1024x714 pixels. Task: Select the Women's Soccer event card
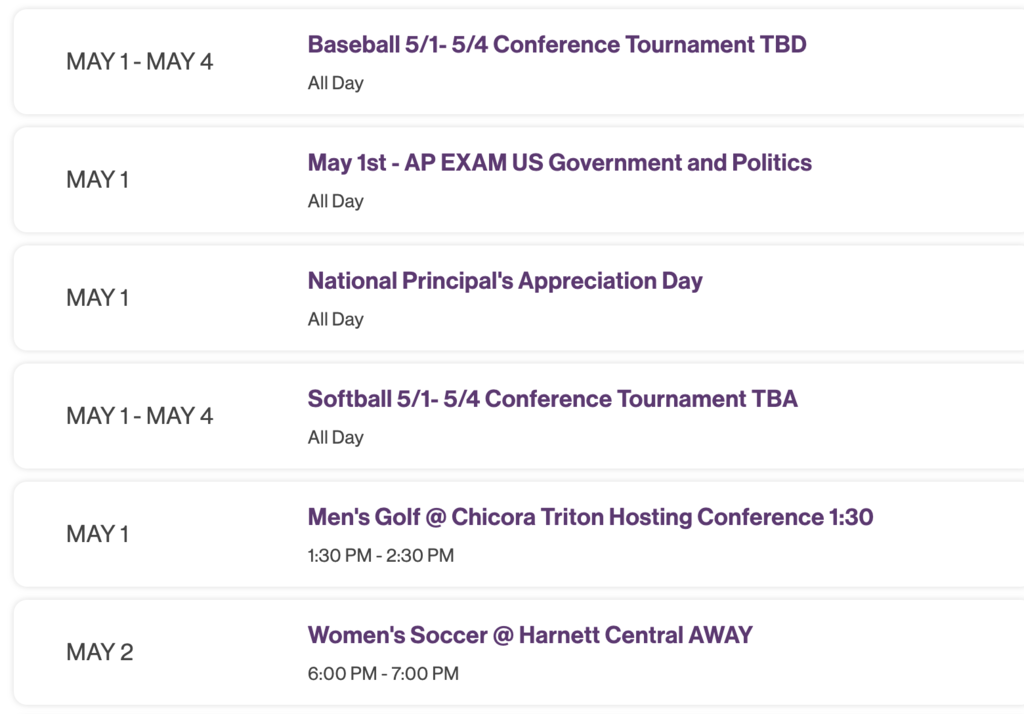point(512,652)
